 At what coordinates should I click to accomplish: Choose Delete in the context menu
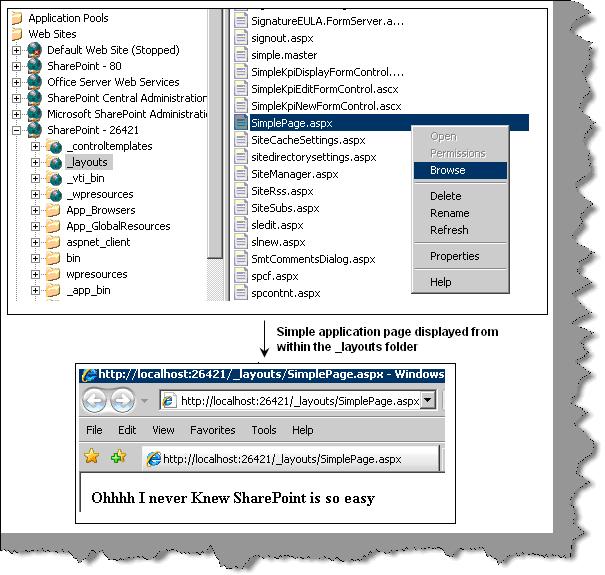pyautogui.click(x=460, y=196)
